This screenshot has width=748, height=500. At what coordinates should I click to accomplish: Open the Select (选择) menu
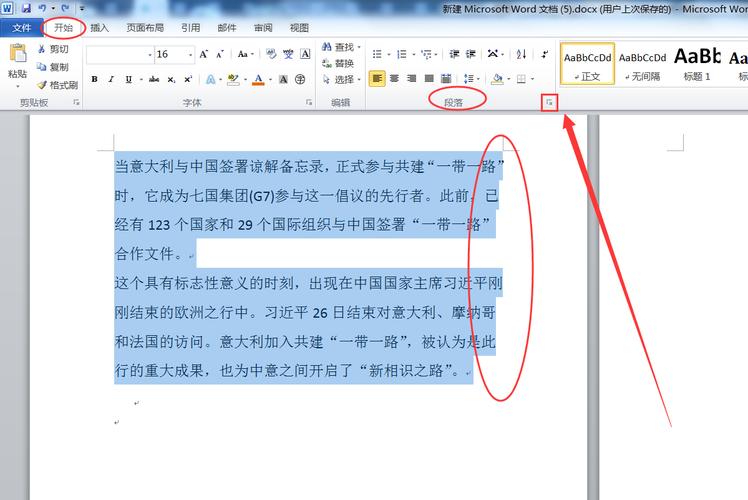coord(341,79)
